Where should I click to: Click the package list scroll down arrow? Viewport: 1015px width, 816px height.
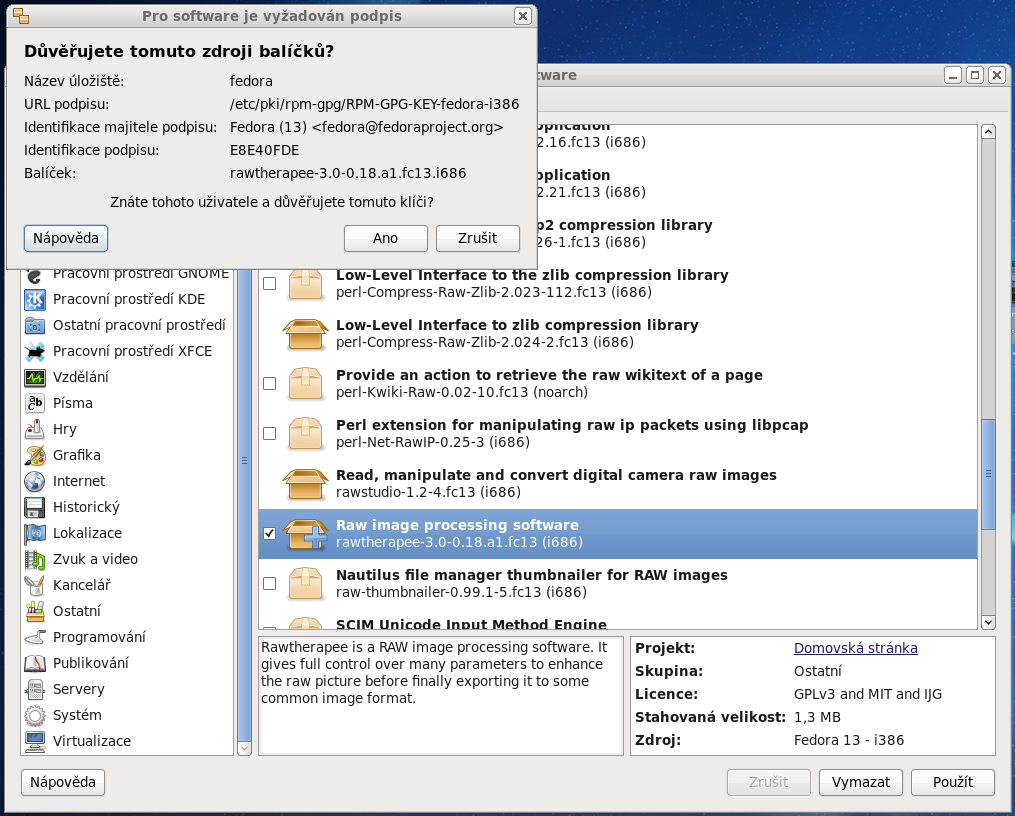pyautogui.click(x=988, y=623)
